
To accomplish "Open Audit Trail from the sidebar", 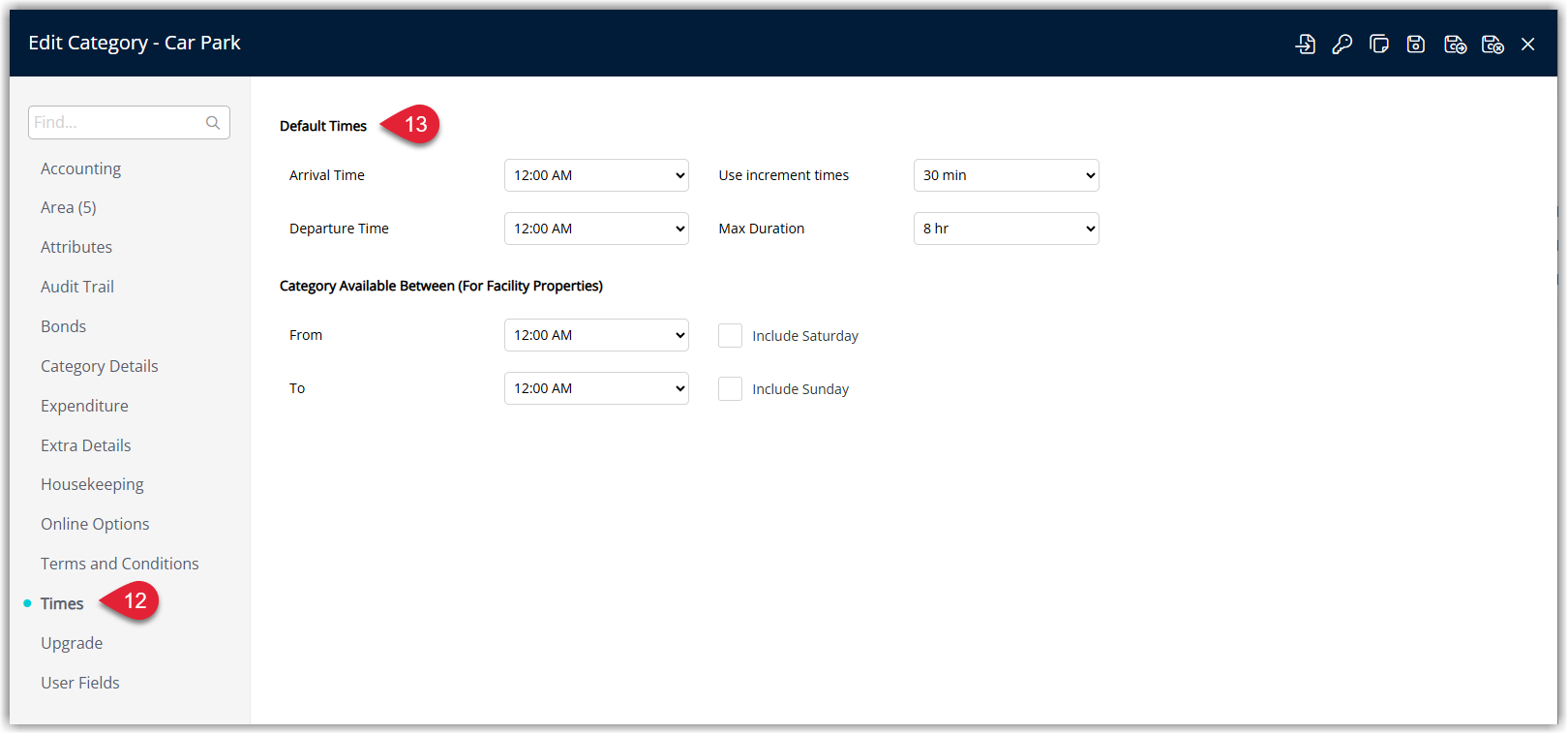I will click(x=77, y=287).
